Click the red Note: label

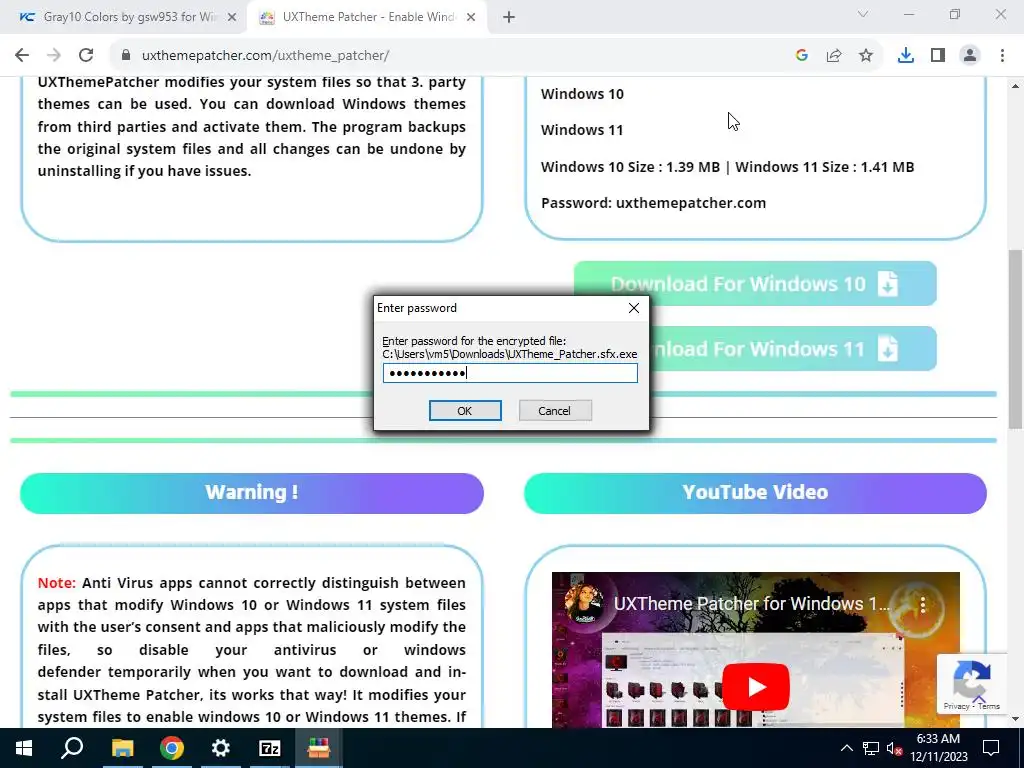(57, 583)
